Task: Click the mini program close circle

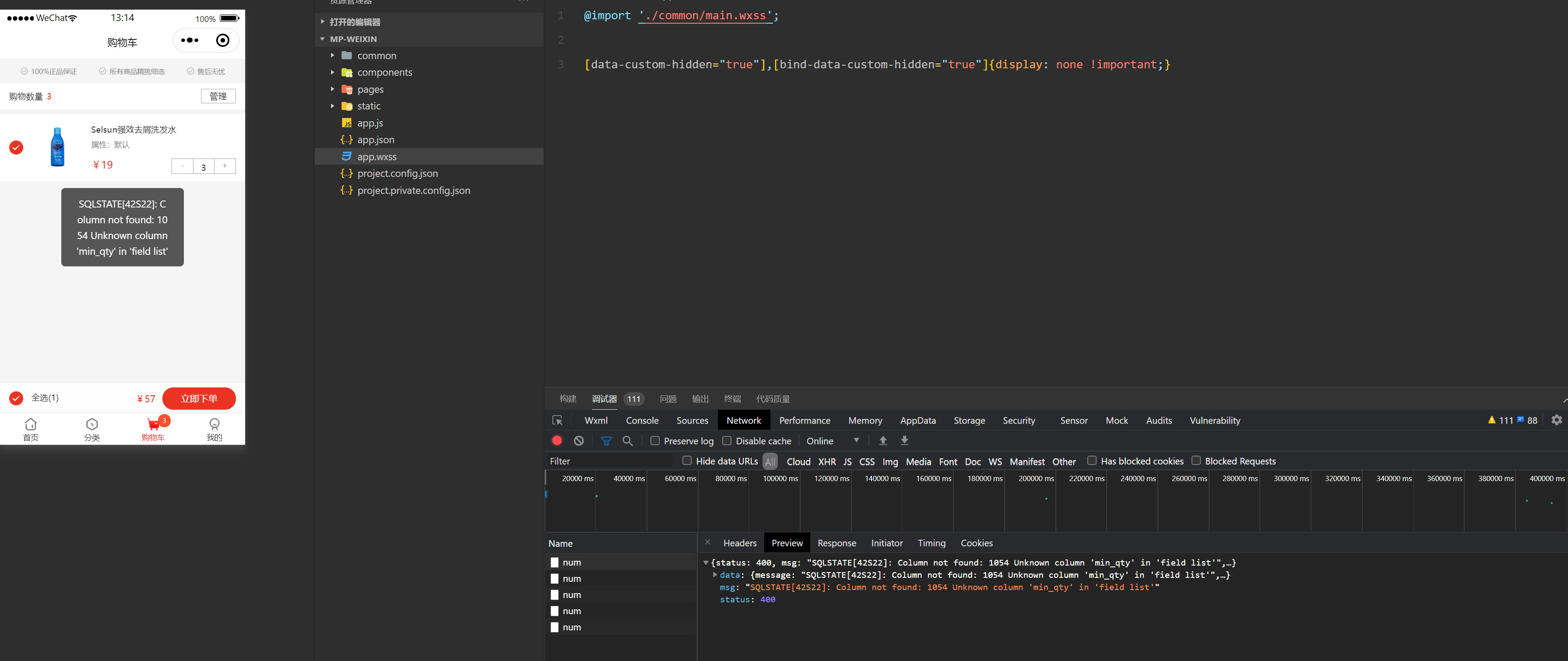Action: [x=223, y=40]
